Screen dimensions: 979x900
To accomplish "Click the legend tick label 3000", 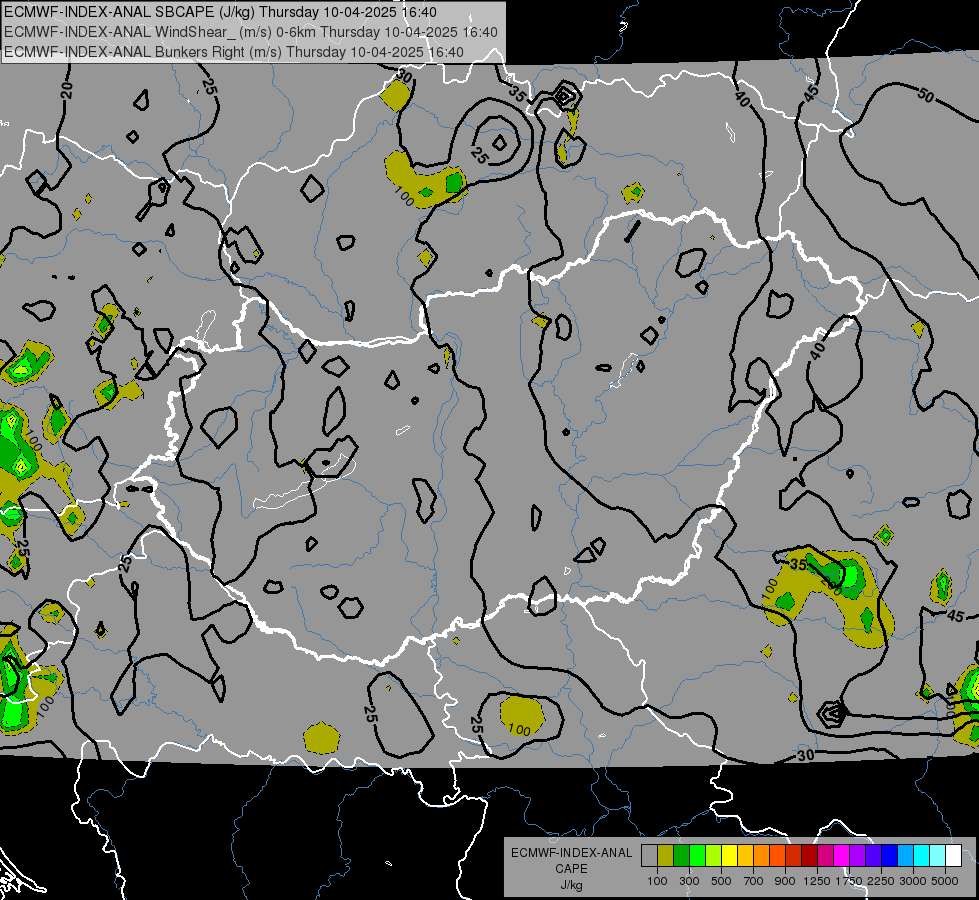I will click(x=913, y=881).
